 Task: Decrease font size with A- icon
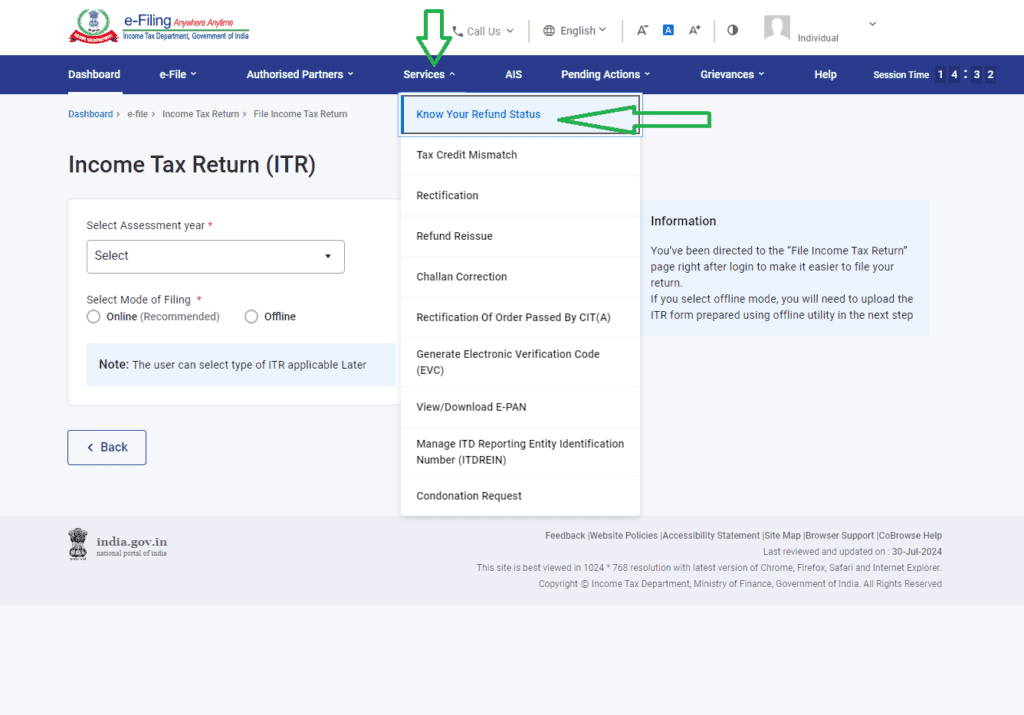pos(643,31)
